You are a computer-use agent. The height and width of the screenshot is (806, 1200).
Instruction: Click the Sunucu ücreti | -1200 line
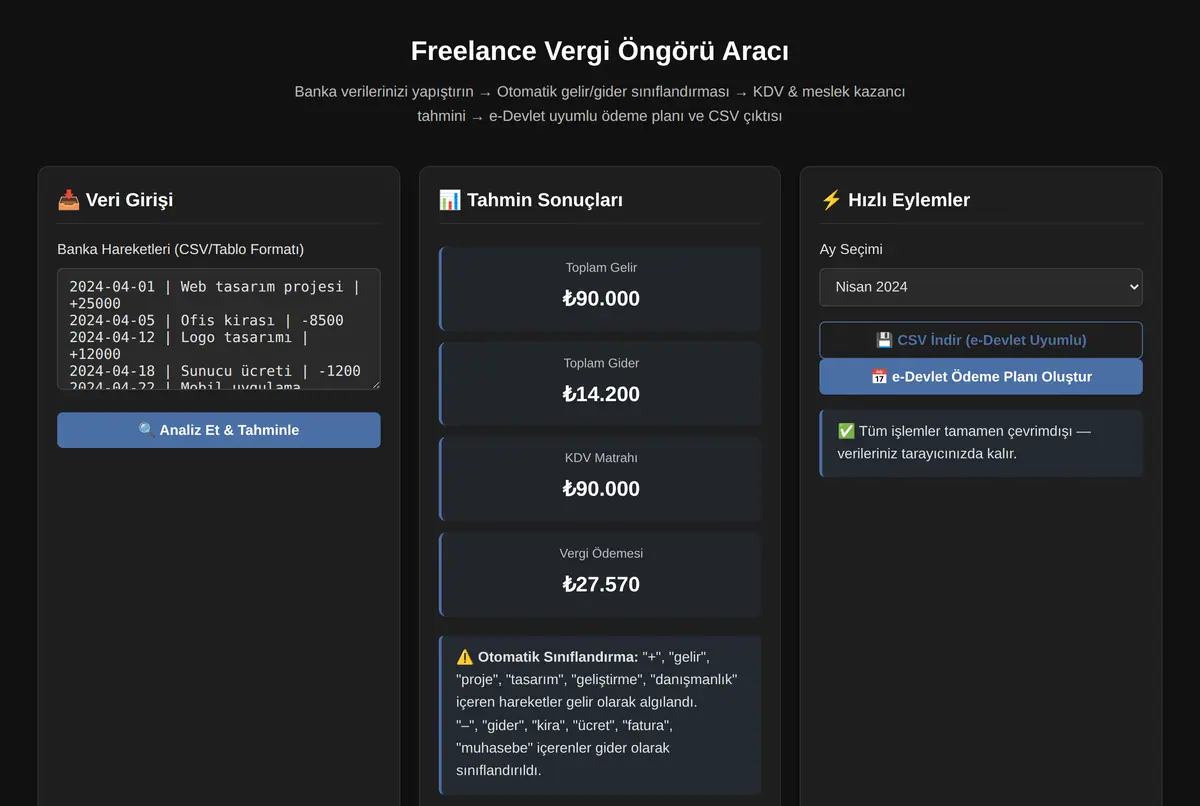click(x=215, y=371)
